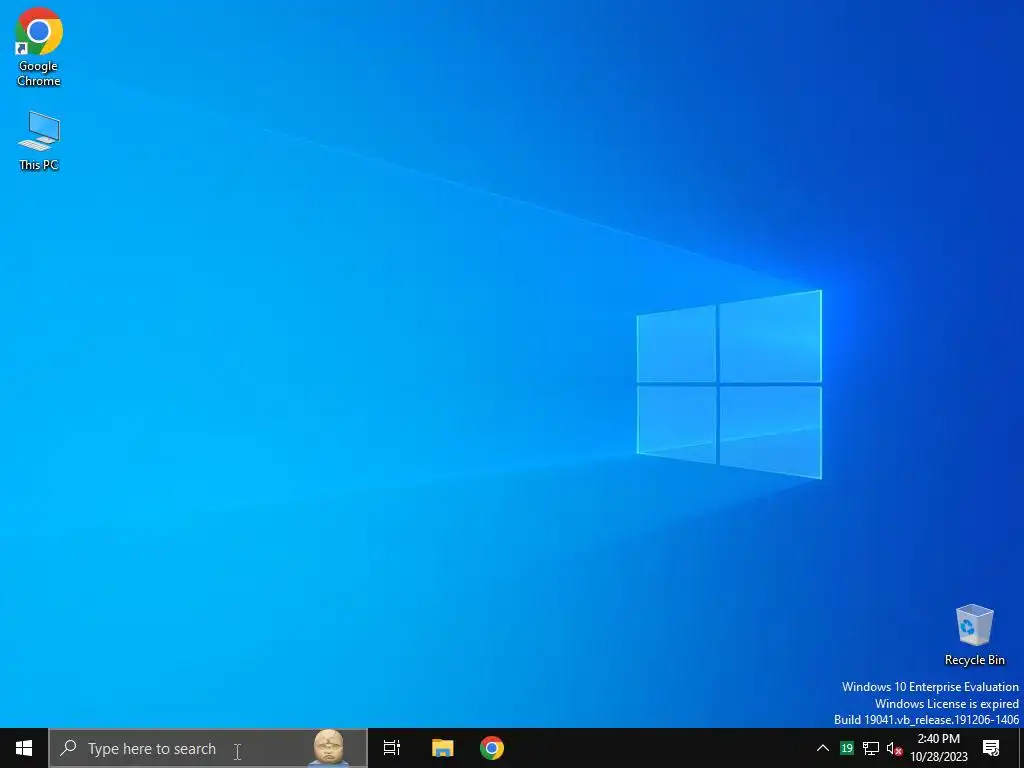Open the Google Chrome desktop shortcut
The height and width of the screenshot is (768, 1024).
tap(39, 47)
